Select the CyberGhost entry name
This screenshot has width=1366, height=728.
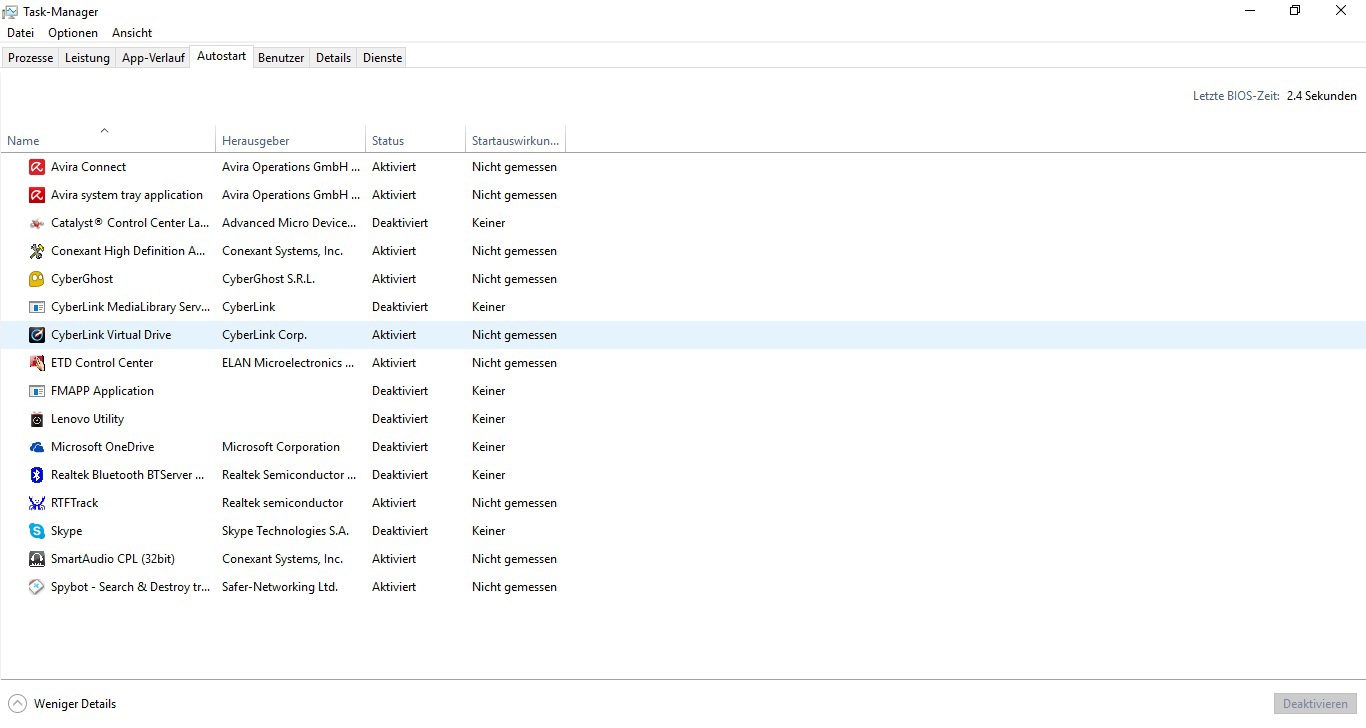pyautogui.click(x=82, y=279)
